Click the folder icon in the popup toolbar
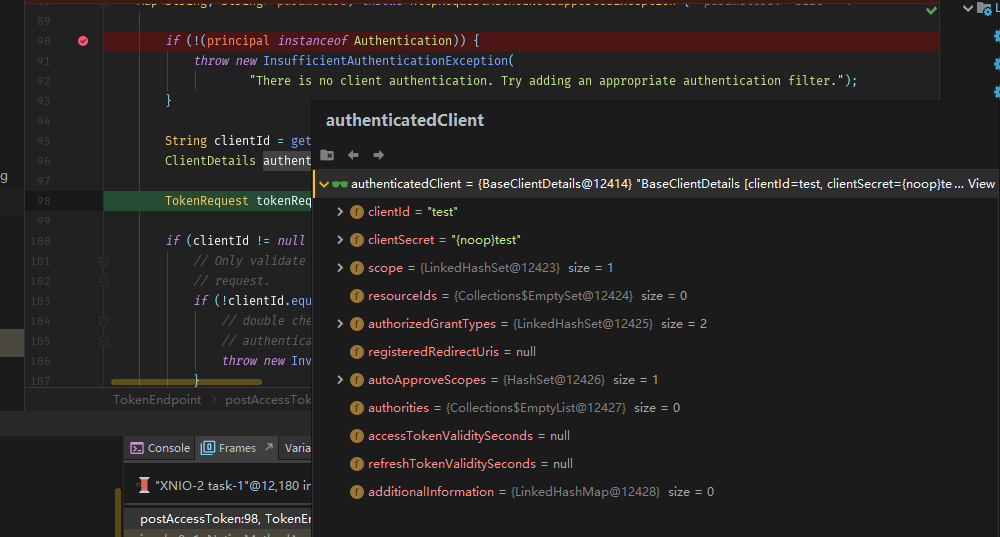 pyautogui.click(x=327, y=155)
